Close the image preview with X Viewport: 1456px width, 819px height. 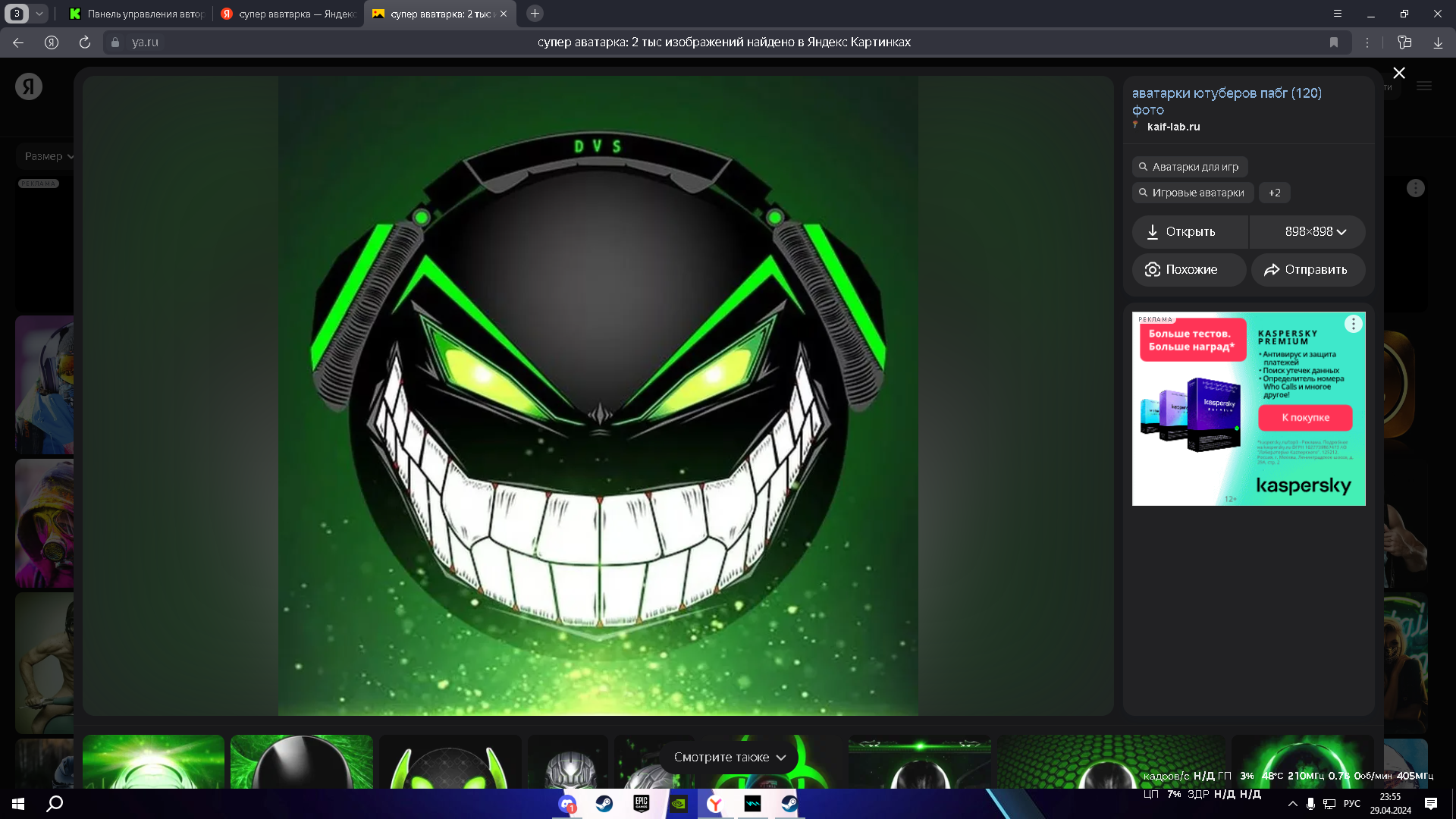coord(1399,73)
